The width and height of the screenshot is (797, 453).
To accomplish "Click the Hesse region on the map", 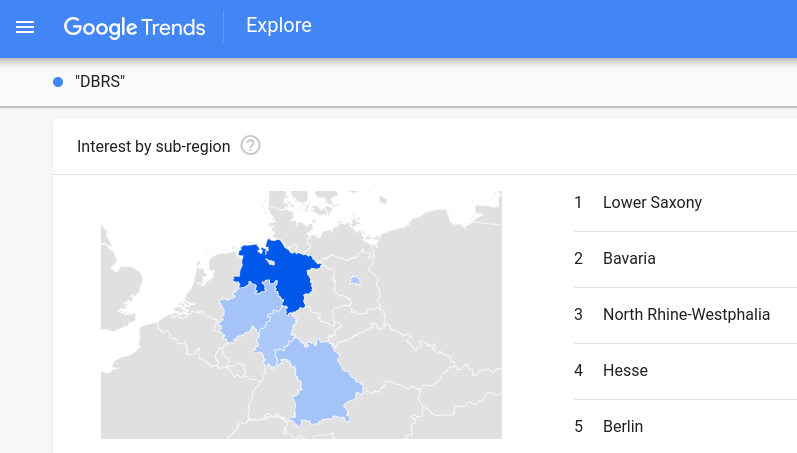I will tap(272, 341).
